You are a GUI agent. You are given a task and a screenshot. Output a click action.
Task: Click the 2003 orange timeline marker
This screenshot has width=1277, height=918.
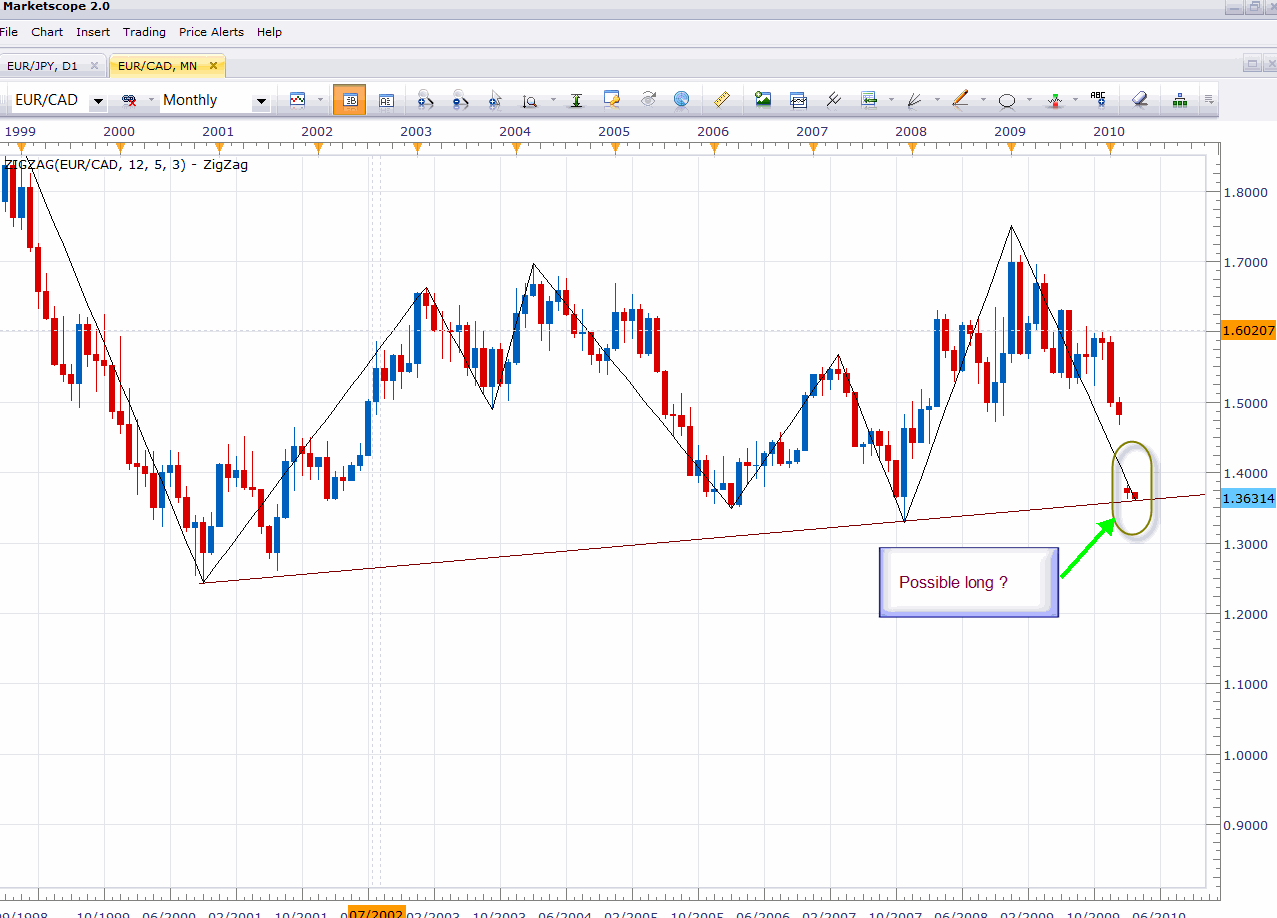(417, 148)
